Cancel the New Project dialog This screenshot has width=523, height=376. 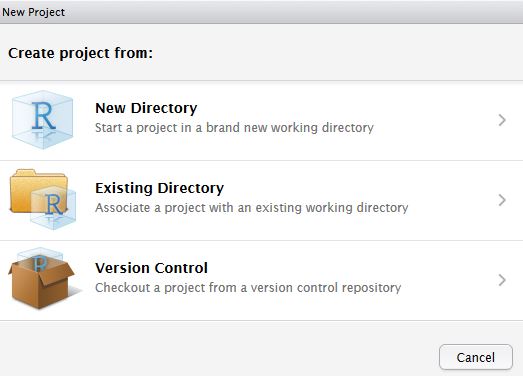tap(476, 357)
